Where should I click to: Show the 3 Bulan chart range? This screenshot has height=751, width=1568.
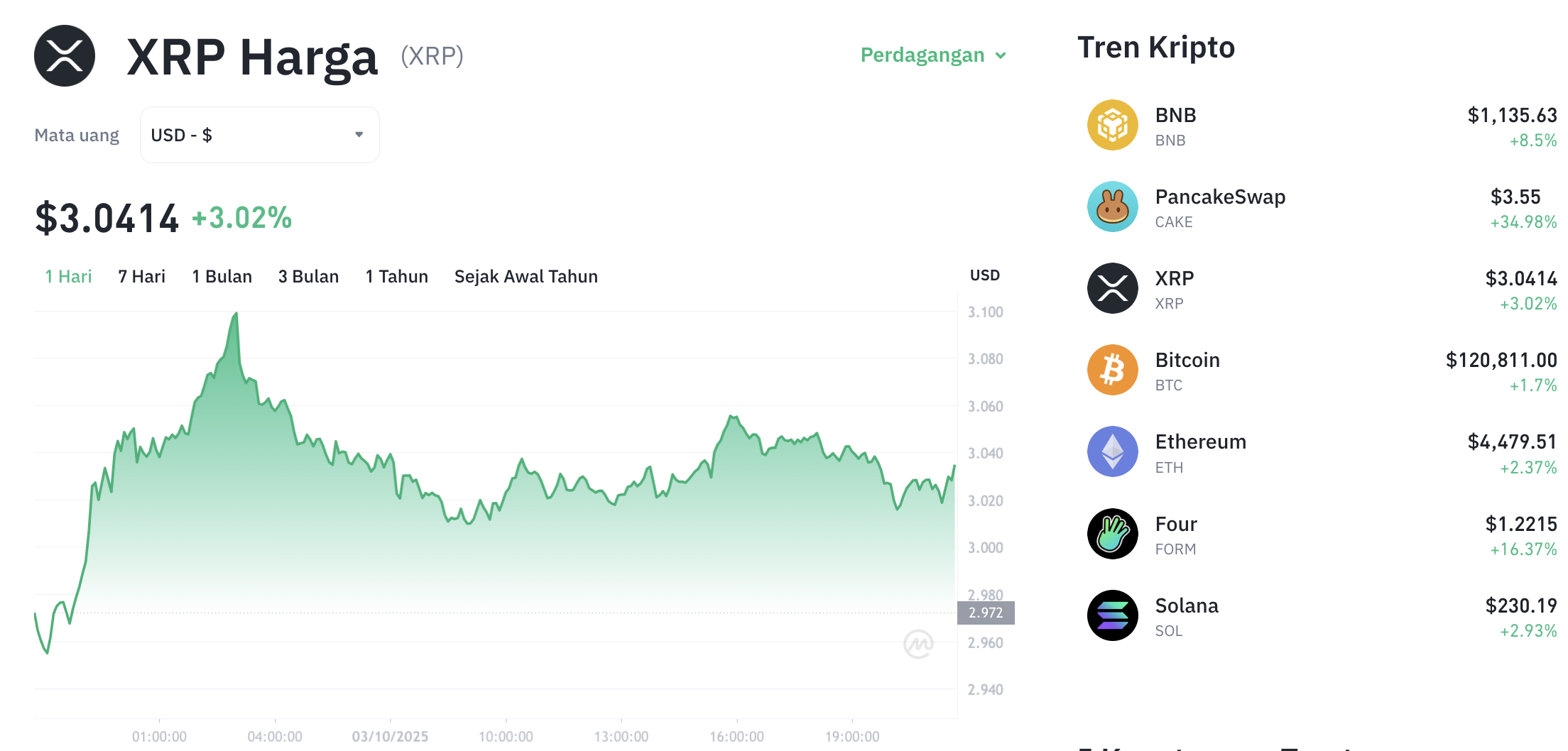point(308,276)
